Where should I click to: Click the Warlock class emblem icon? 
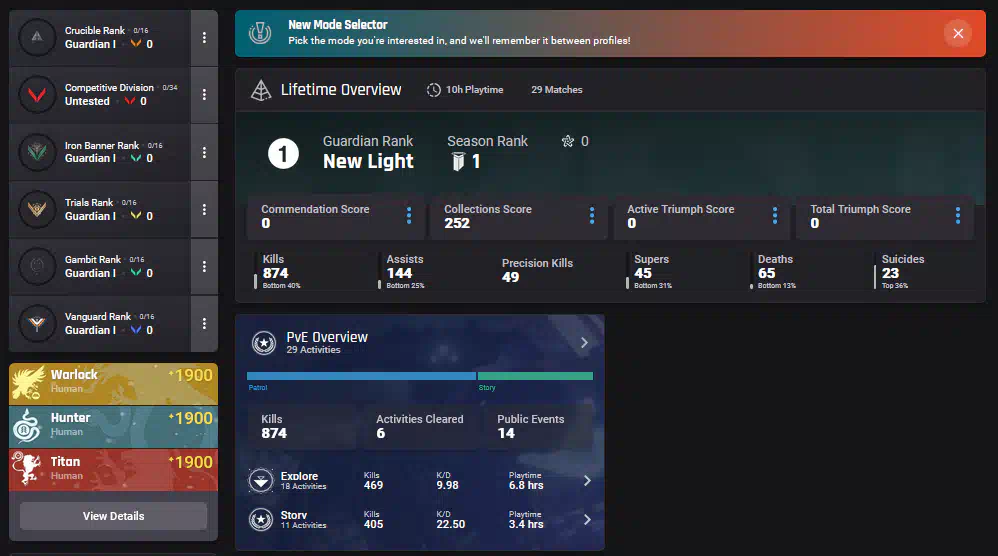click(x=28, y=382)
